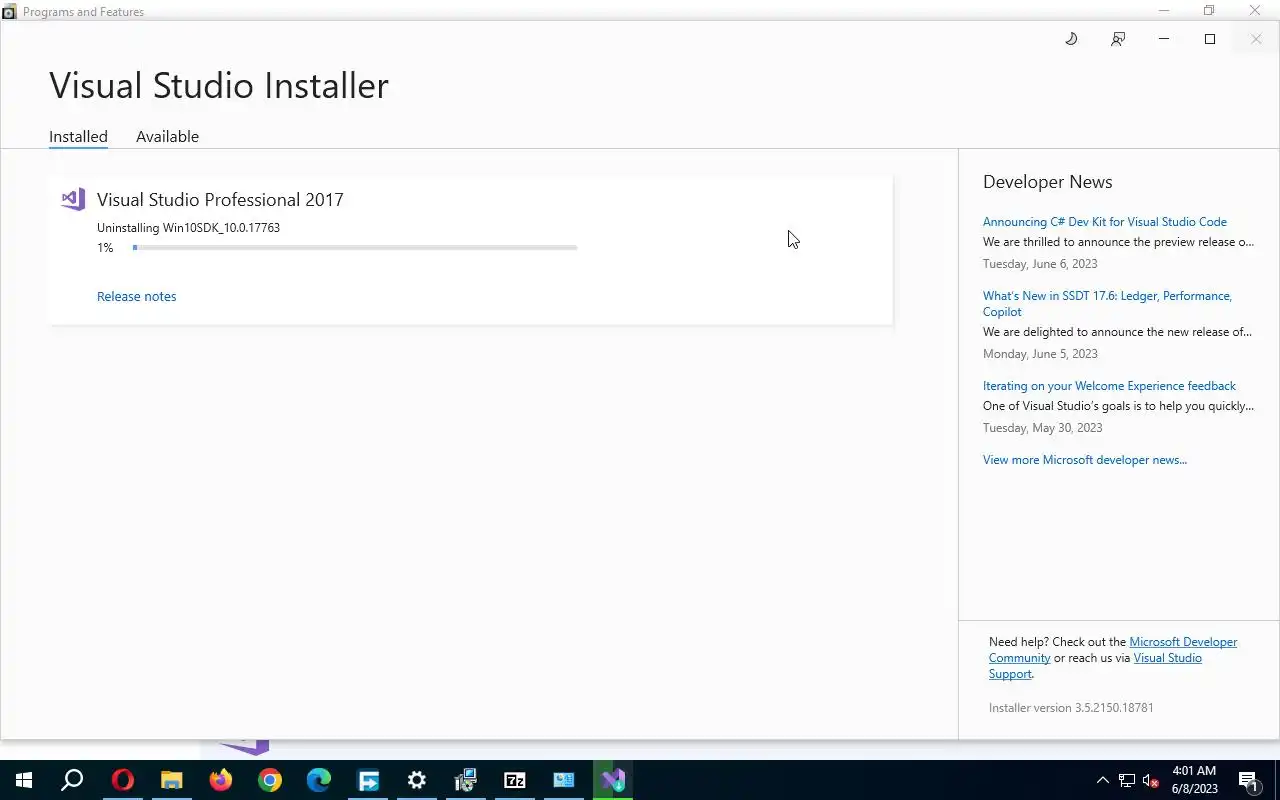
Task: Restore down the Programs and Features window
Action: 1209,11
